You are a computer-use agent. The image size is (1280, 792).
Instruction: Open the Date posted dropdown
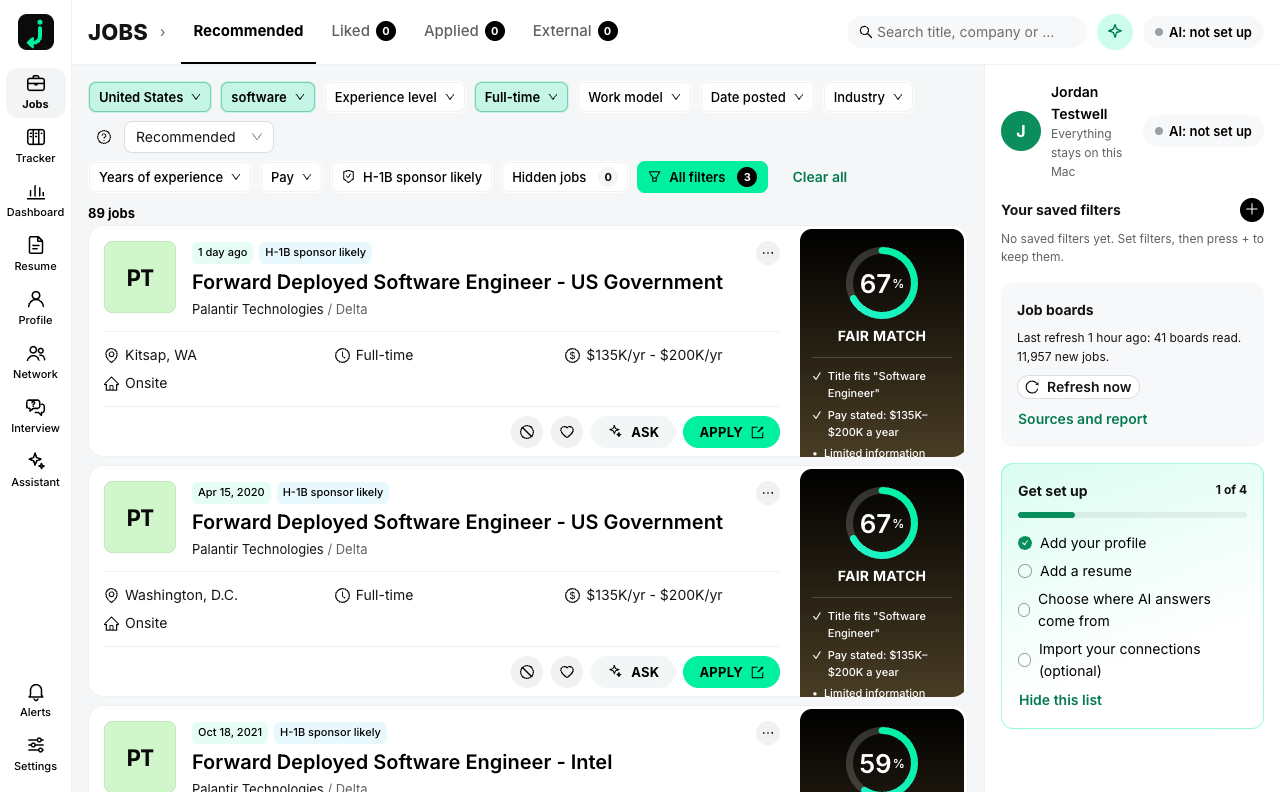pyautogui.click(x=757, y=97)
